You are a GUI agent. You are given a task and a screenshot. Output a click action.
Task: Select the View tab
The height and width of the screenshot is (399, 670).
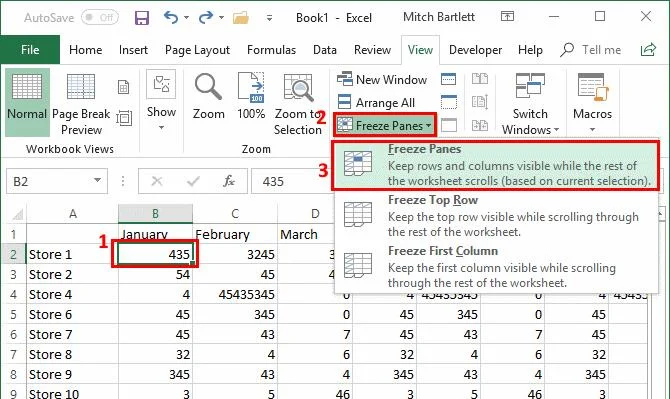(420, 50)
